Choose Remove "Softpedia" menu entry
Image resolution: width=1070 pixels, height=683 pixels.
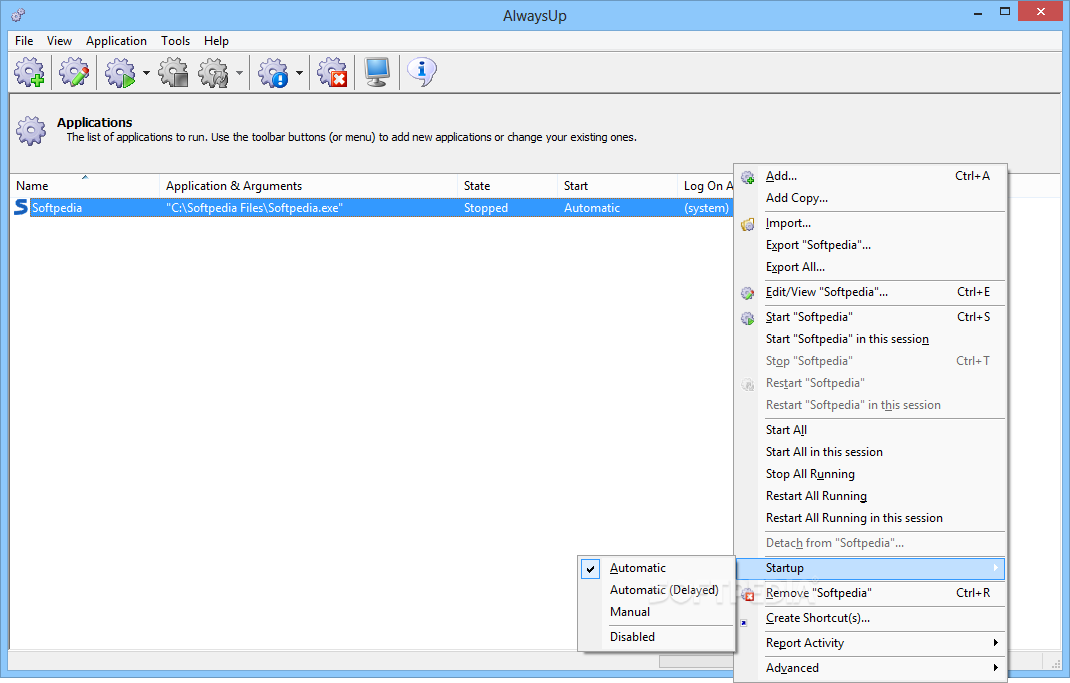[870, 593]
